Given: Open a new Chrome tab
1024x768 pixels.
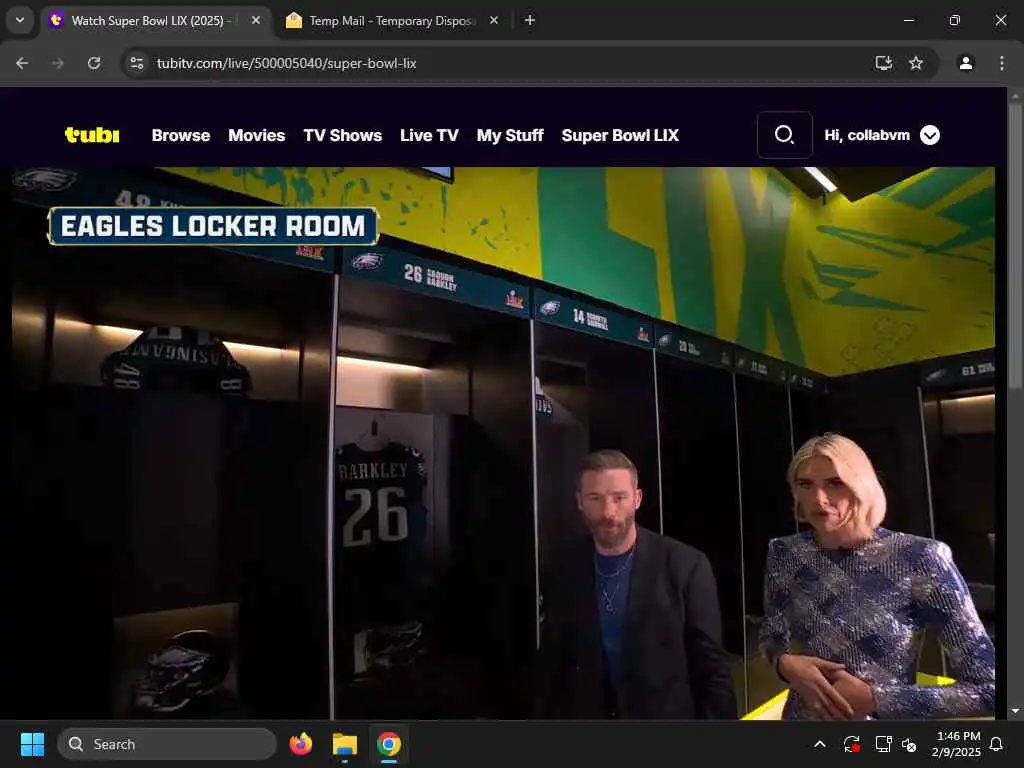Looking at the screenshot, I should pos(530,20).
